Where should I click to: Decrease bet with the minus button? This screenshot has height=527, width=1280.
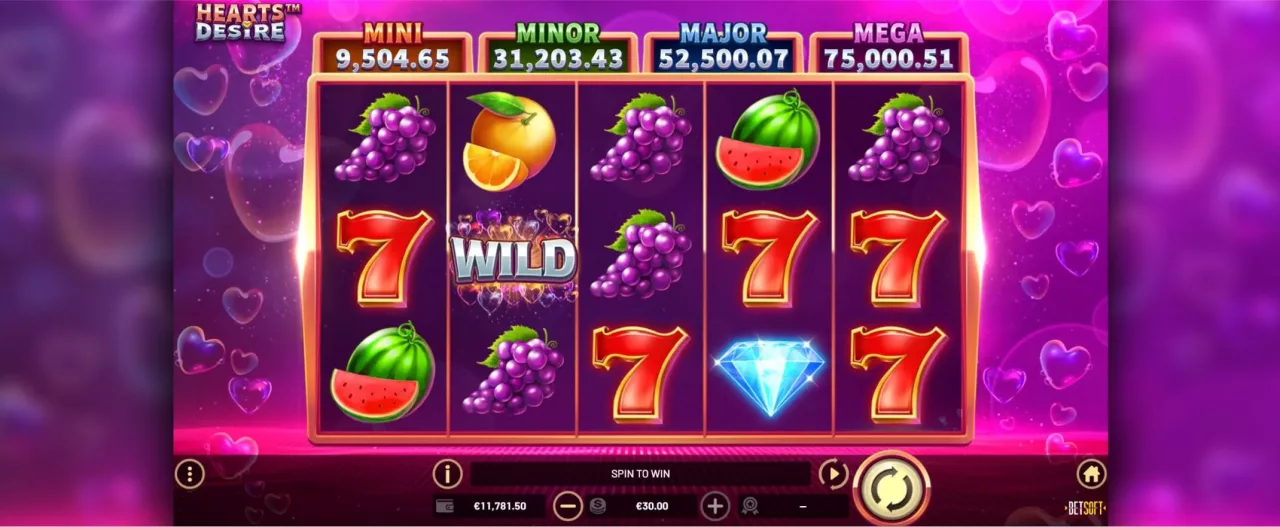tap(567, 506)
